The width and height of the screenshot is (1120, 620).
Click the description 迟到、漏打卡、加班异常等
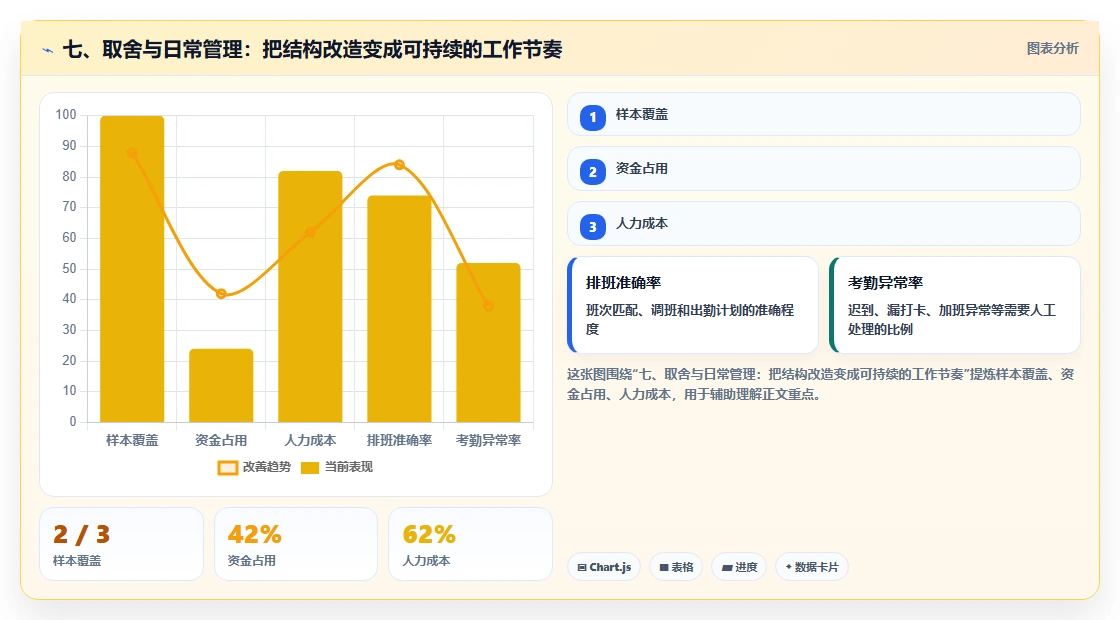pos(951,320)
